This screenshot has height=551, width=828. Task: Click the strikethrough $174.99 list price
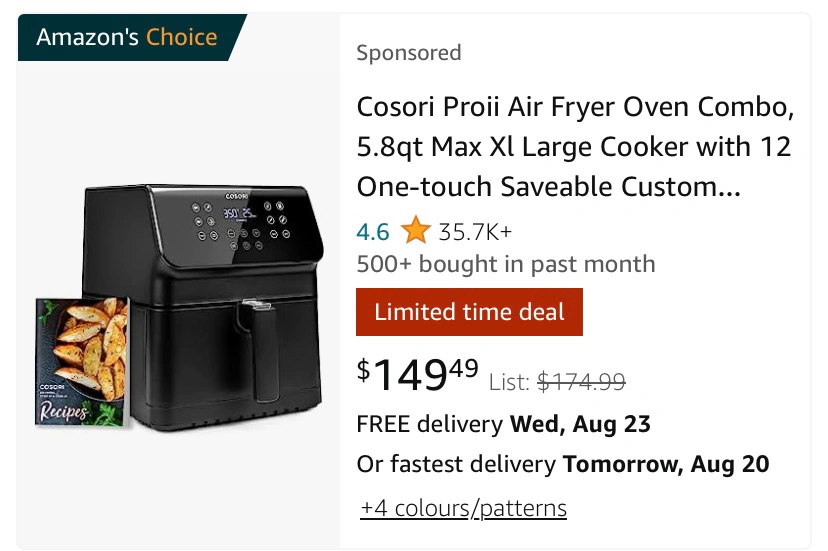581,381
